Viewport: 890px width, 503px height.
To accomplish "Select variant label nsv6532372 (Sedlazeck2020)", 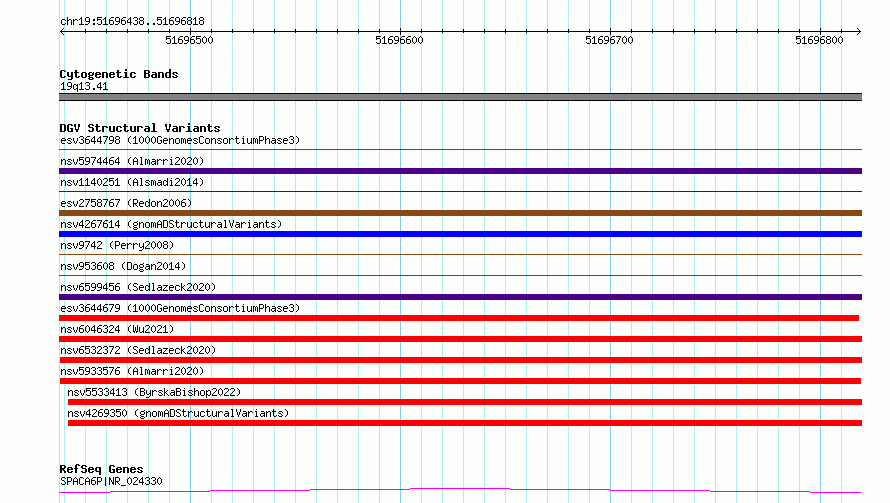I will coord(138,350).
